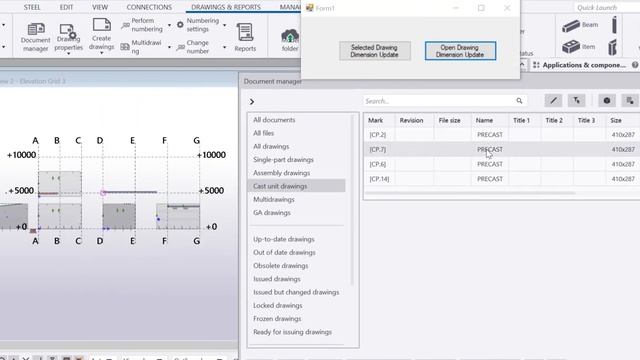640x360 pixels.
Task: Select the Beam tool icon
Action: click(x=571, y=26)
